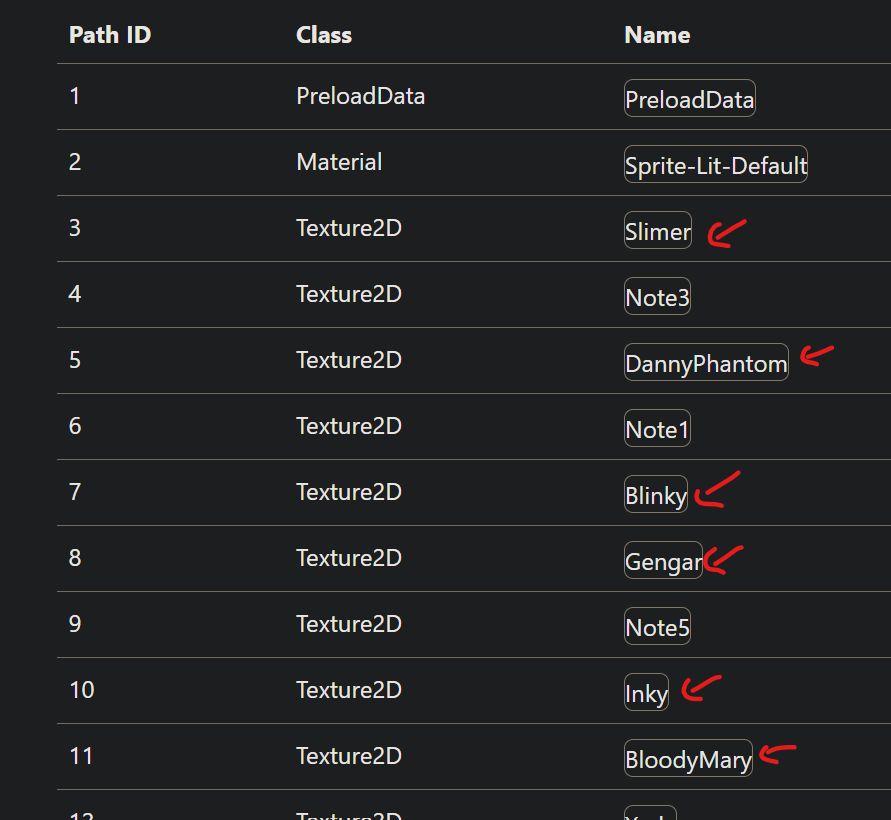Select the Slimer texture name
The image size is (891, 820).
pos(657,231)
